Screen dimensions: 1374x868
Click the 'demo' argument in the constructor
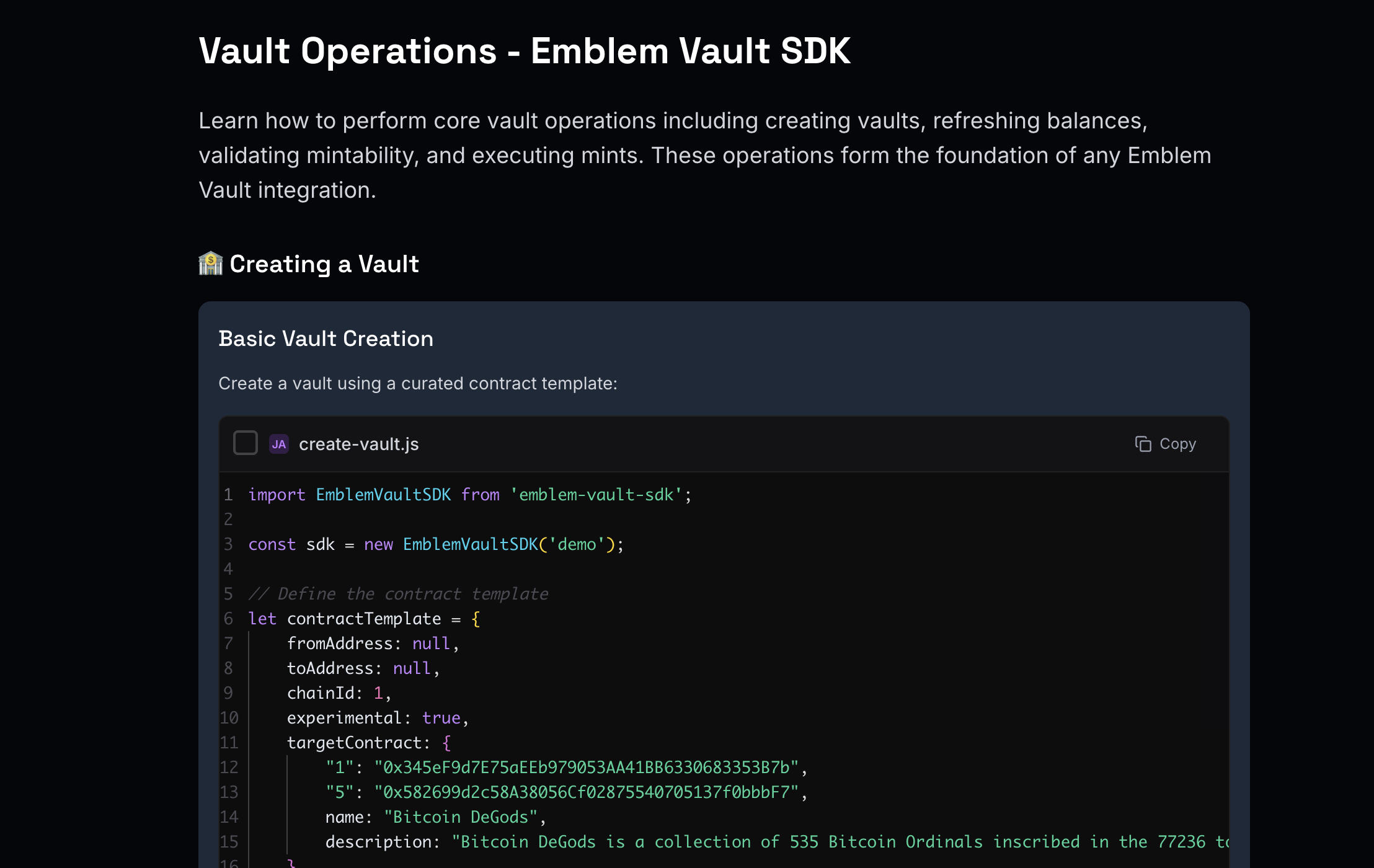click(x=577, y=544)
